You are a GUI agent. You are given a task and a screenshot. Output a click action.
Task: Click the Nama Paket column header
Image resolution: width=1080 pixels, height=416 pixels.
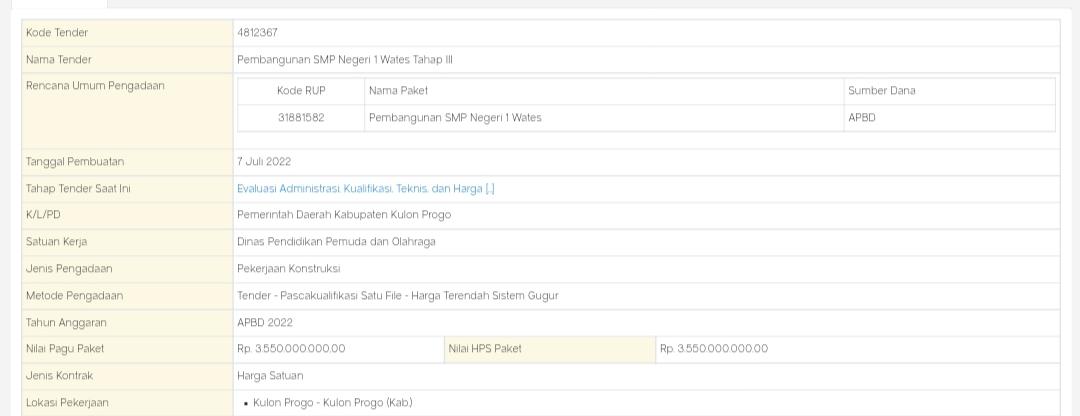point(398,91)
